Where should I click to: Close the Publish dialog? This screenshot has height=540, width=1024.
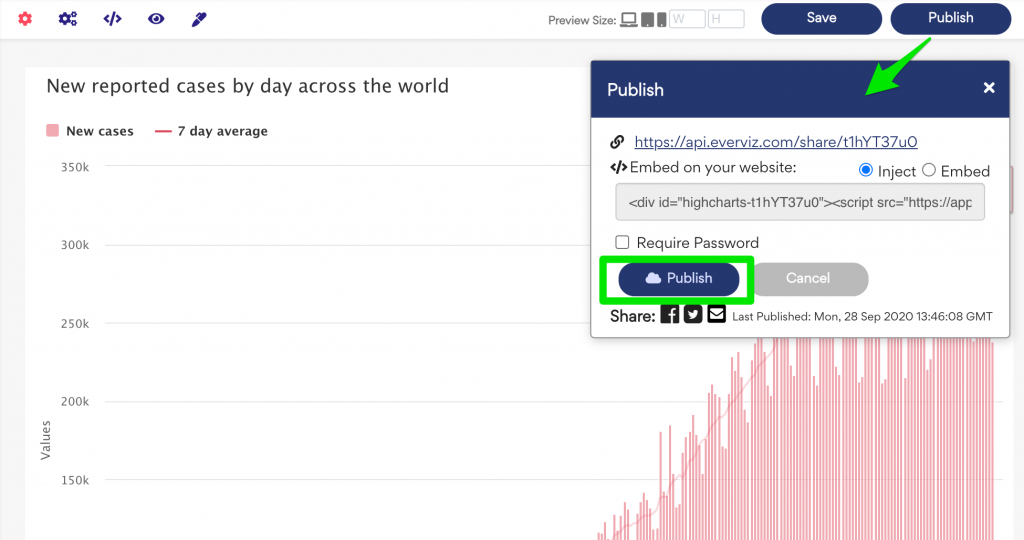point(989,87)
